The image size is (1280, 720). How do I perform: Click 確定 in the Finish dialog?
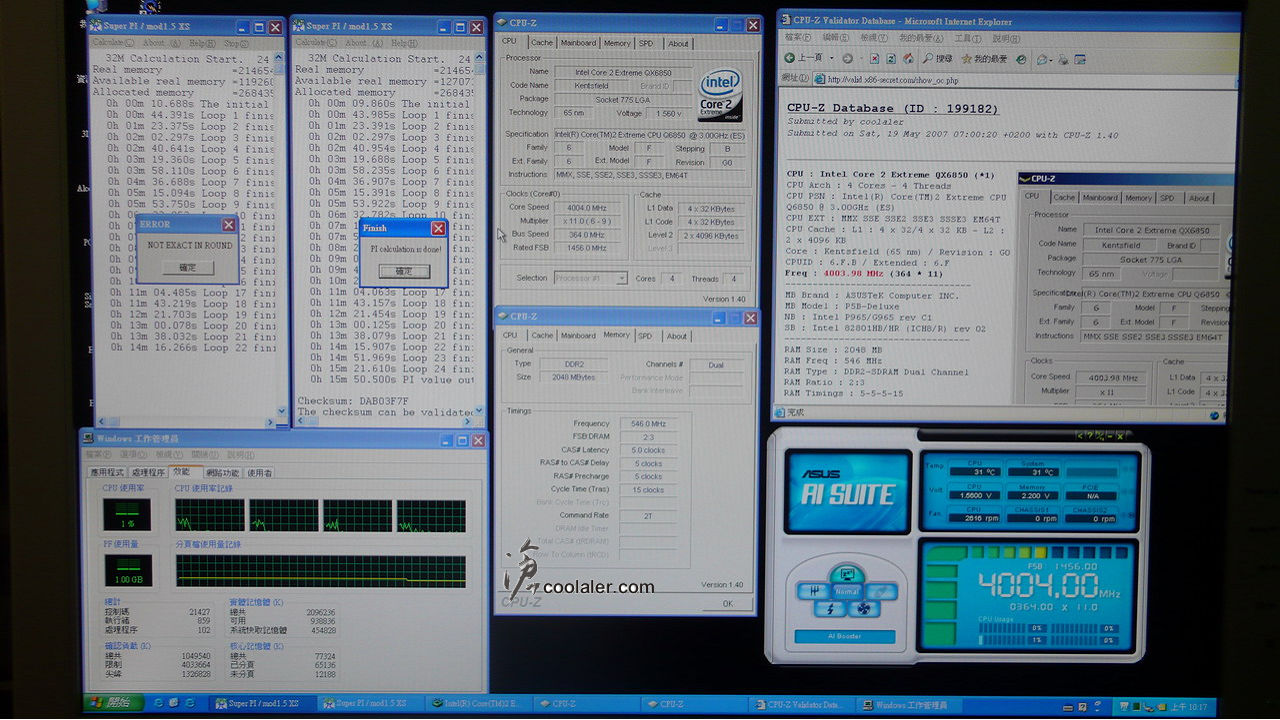pos(403,271)
